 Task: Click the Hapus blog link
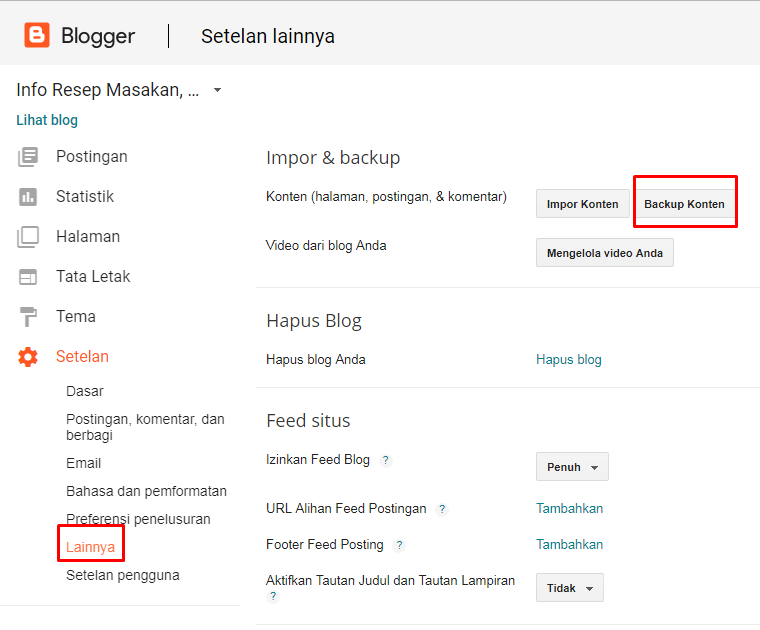point(568,360)
